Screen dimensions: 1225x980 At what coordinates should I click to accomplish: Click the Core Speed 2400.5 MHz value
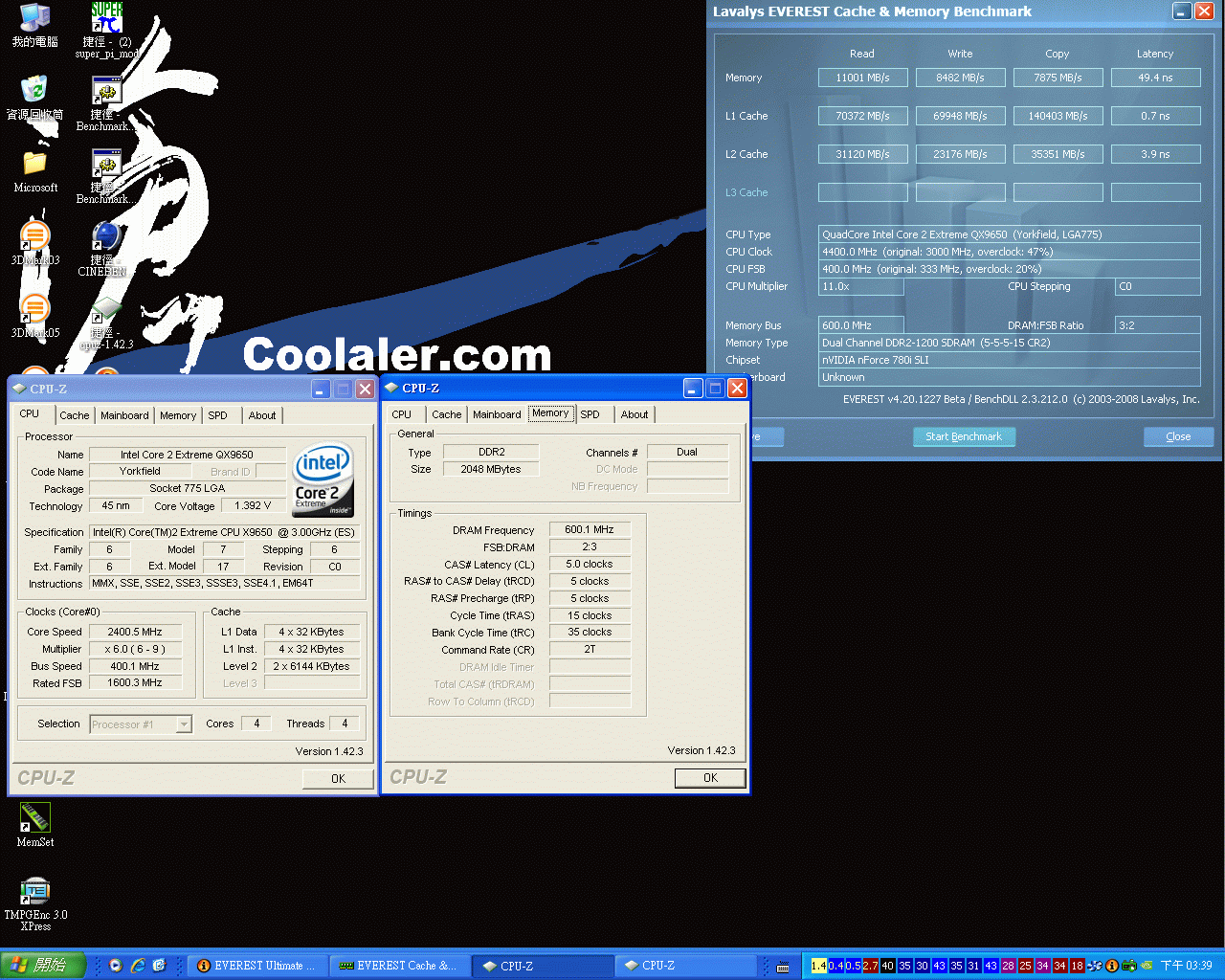click(135, 632)
